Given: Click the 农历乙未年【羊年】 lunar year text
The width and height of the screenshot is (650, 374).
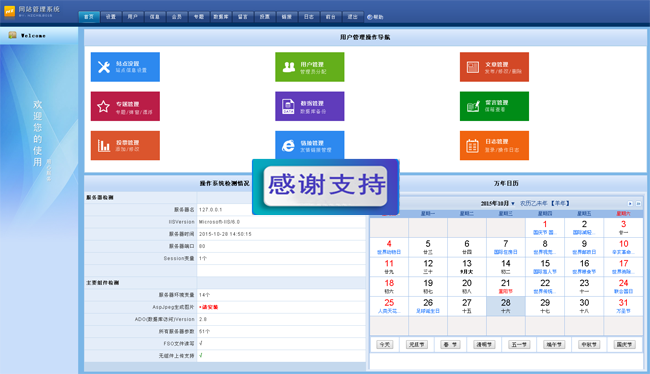Looking at the screenshot, I should [x=545, y=204].
